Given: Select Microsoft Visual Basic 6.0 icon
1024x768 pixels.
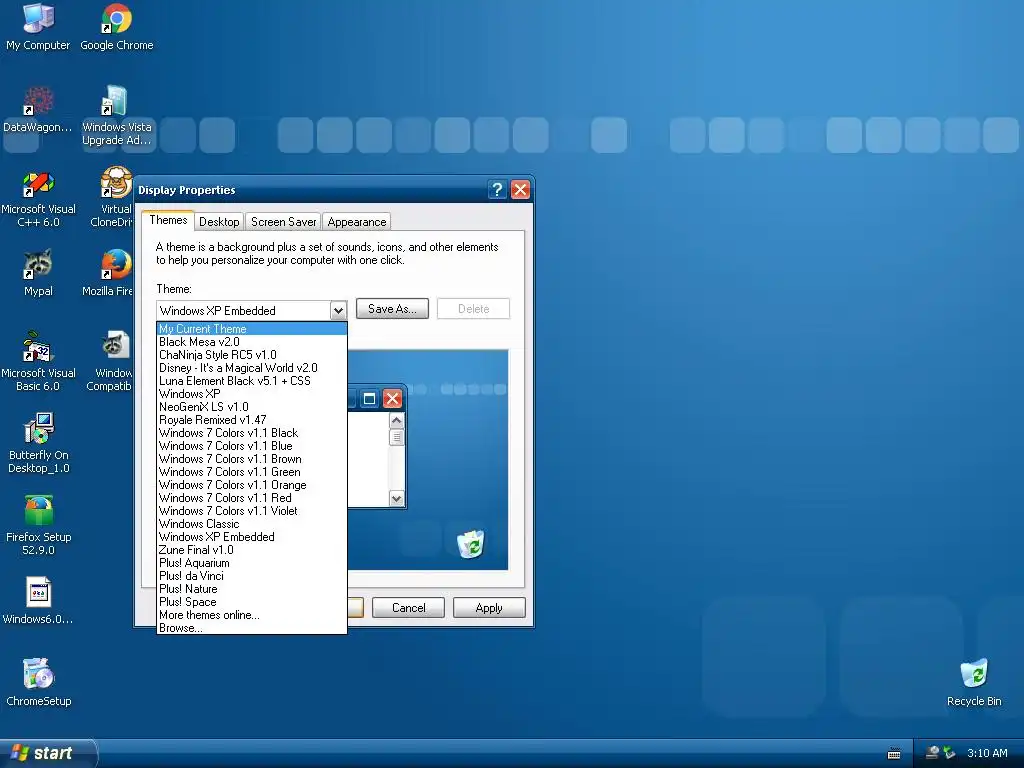Looking at the screenshot, I should tap(38, 362).
